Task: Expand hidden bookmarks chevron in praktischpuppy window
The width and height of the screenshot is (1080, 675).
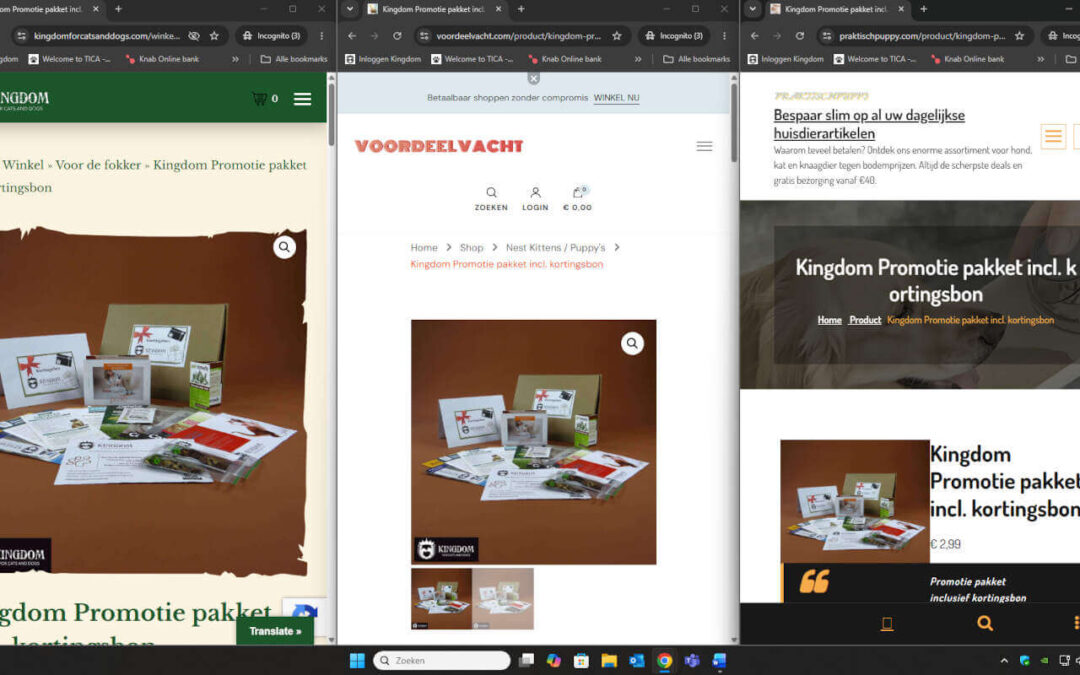Action: [1041, 59]
